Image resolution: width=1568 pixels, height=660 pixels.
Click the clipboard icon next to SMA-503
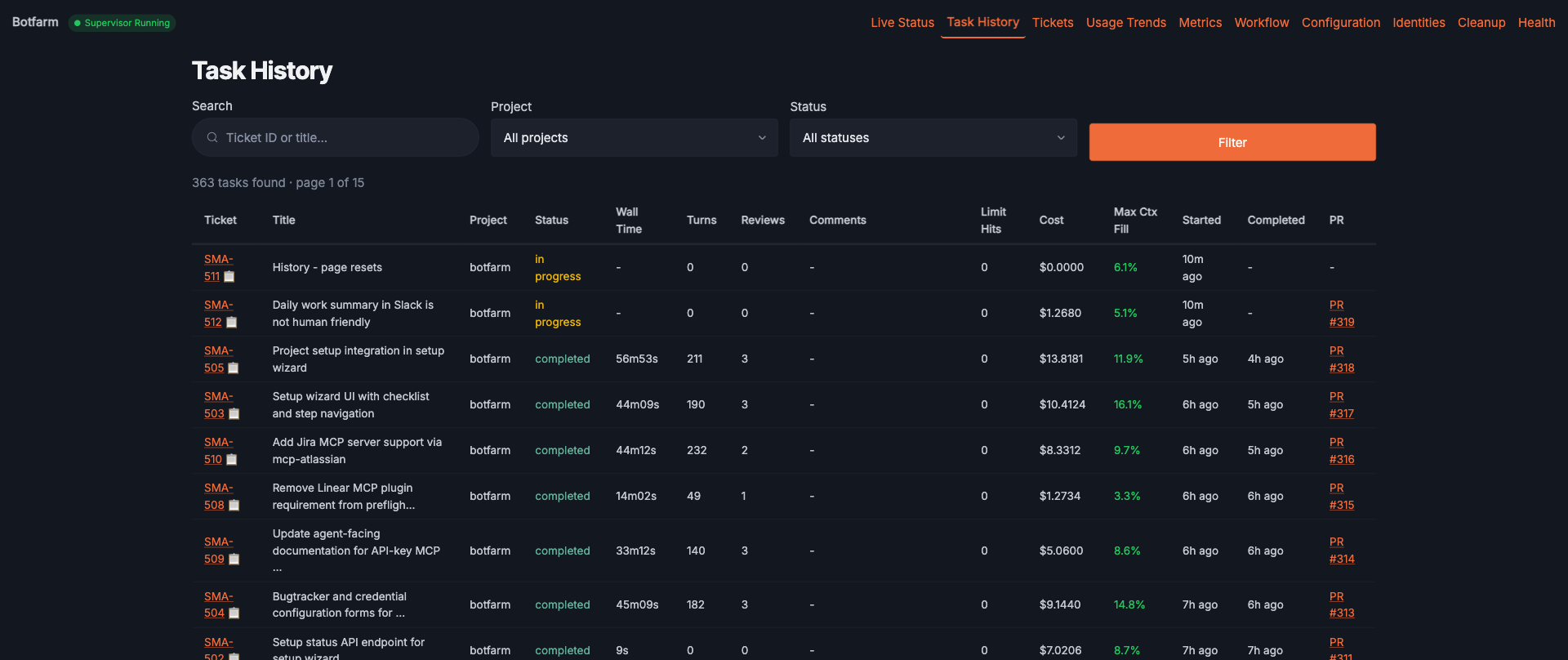pyautogui.click(x=234, y=414)
